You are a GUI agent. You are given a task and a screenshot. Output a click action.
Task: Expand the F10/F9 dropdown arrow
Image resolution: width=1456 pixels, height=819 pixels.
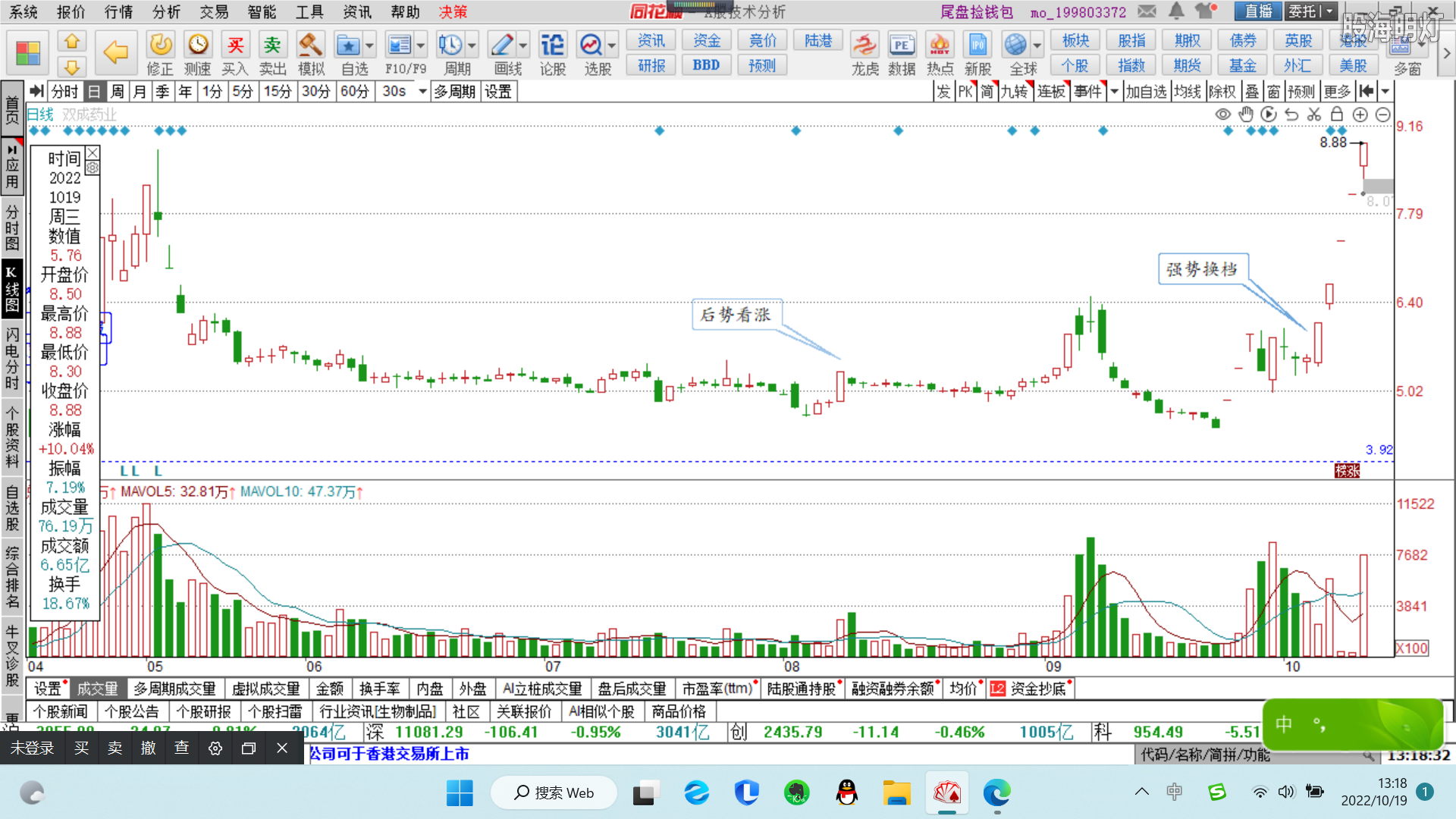tap(421, 45)
